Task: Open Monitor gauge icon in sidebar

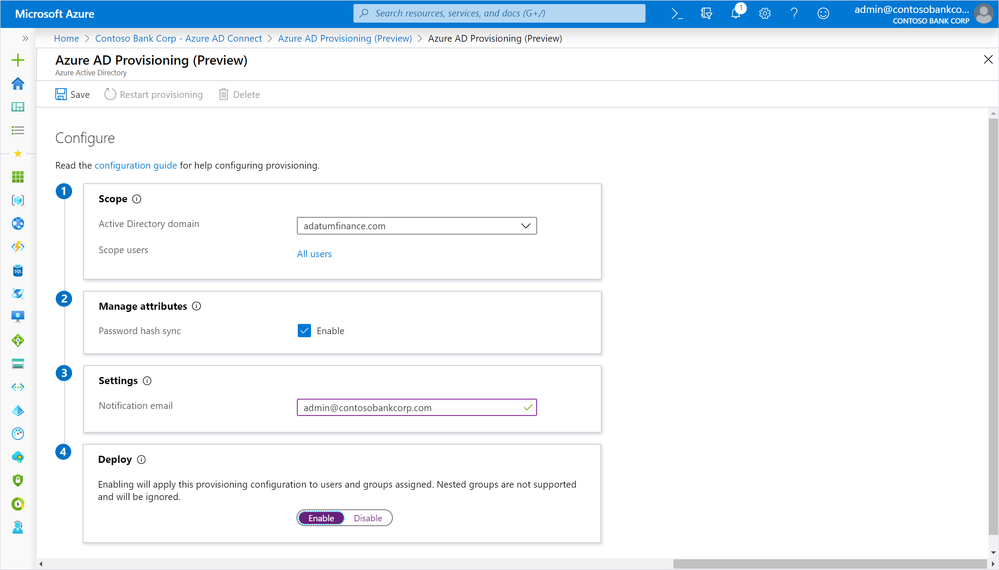Action: pyautogui.click(x=18, y=434)
